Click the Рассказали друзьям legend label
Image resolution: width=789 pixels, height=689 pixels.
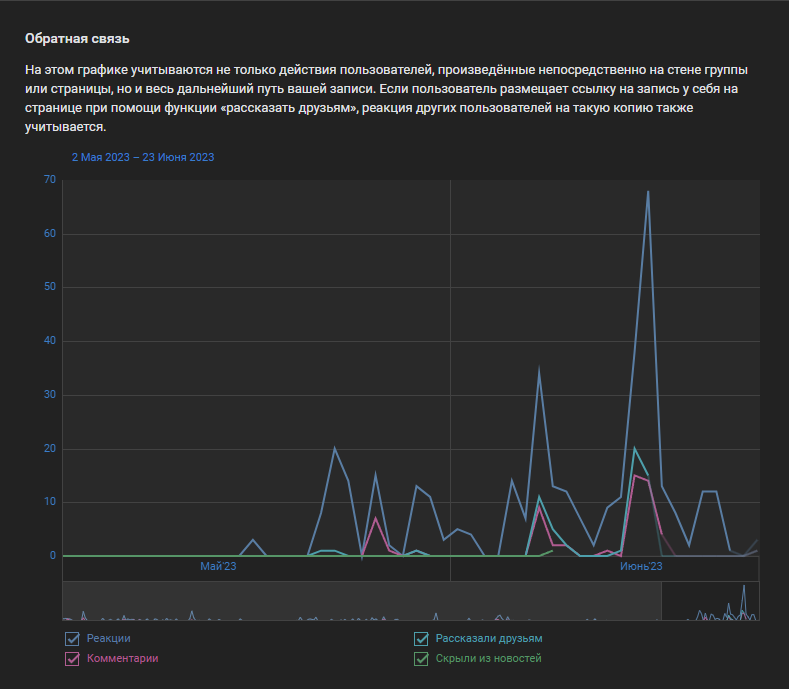pos(488,638)
